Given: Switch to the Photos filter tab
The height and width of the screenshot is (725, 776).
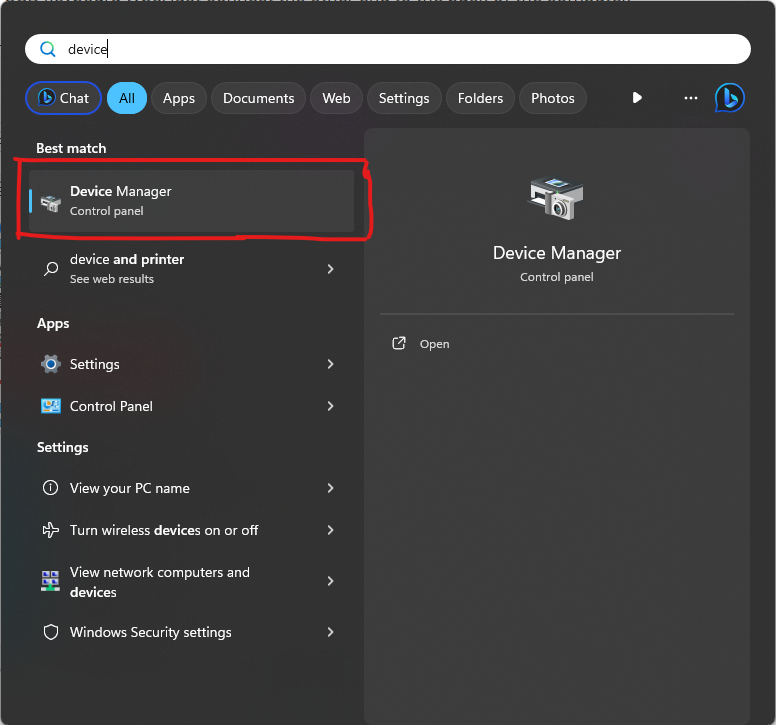Looking at the screenshot, I should (x=553, y=98).
